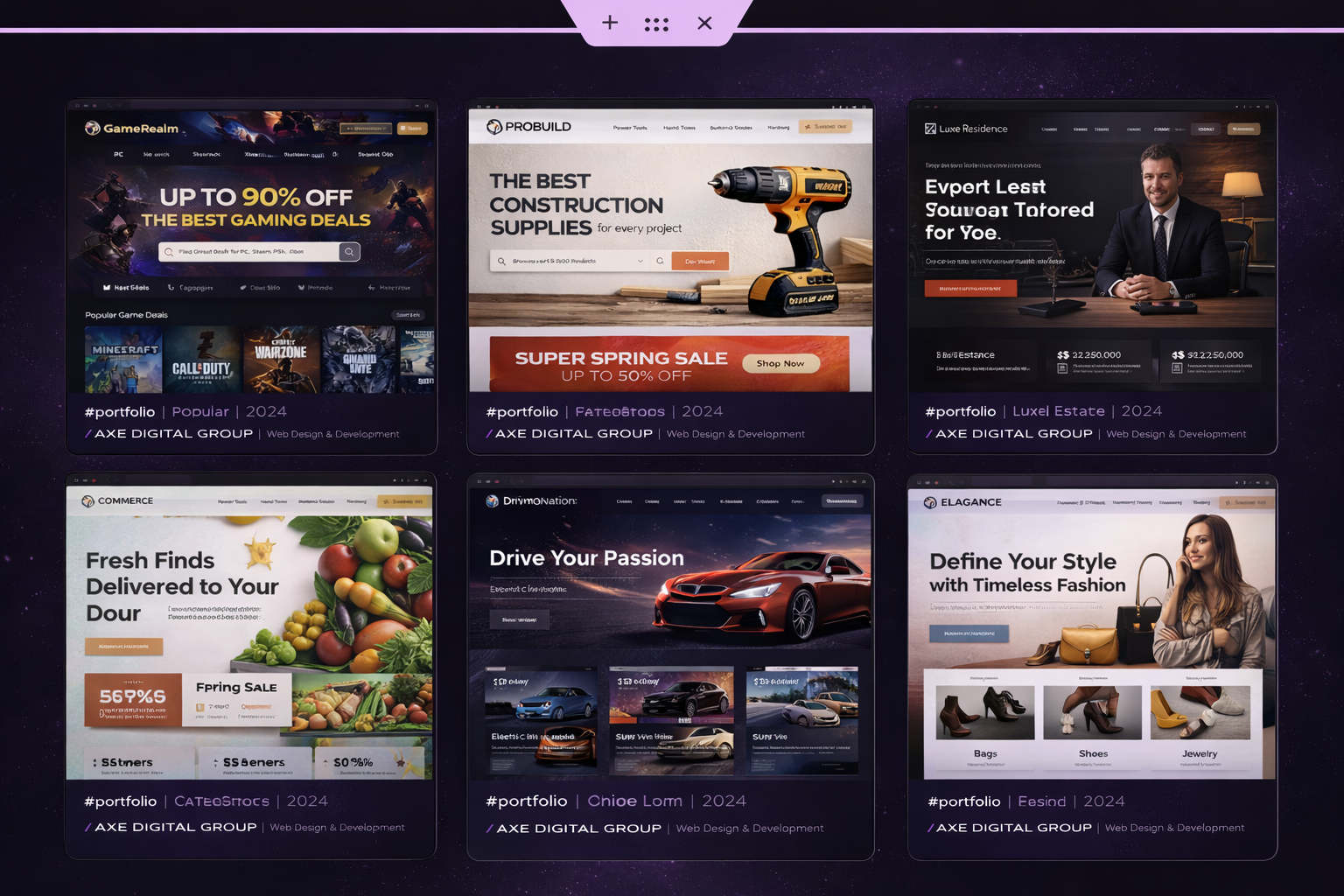Click the GameRealm search magnifier button
Screen dimensions: 1344x896
[349, 252]
